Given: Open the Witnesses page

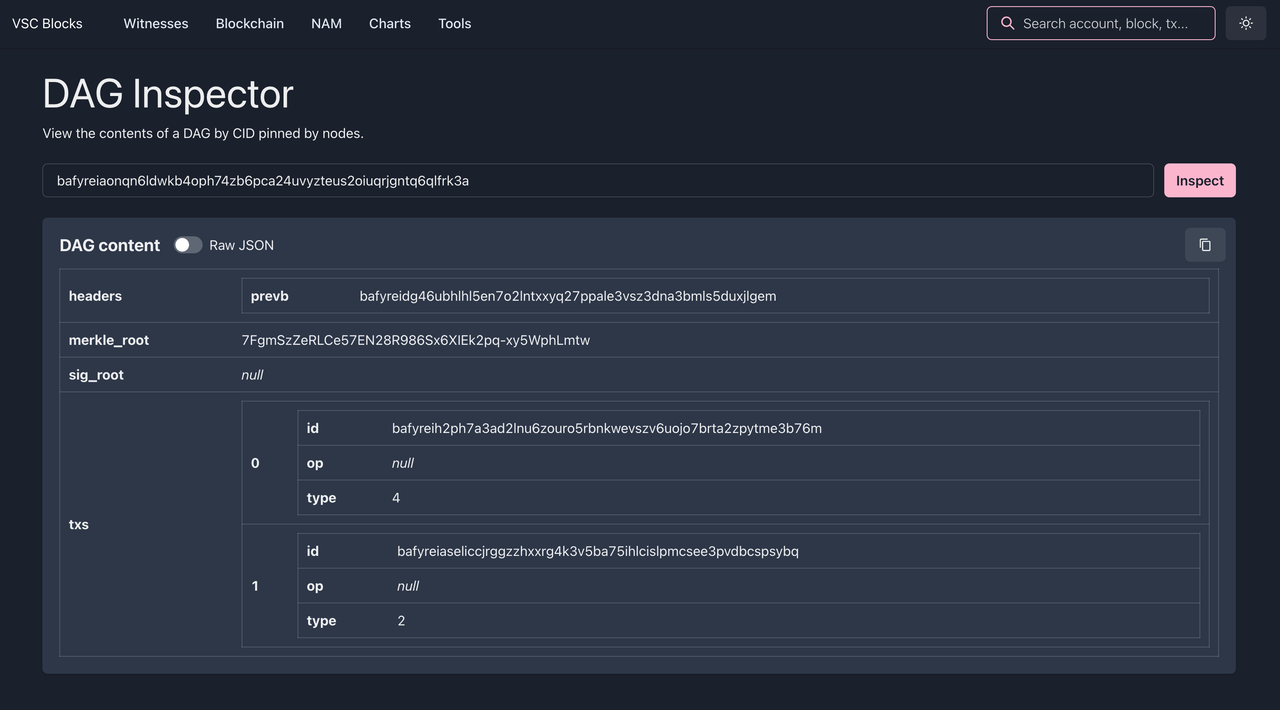Looking at the screenshot, I should coord(155,23).
